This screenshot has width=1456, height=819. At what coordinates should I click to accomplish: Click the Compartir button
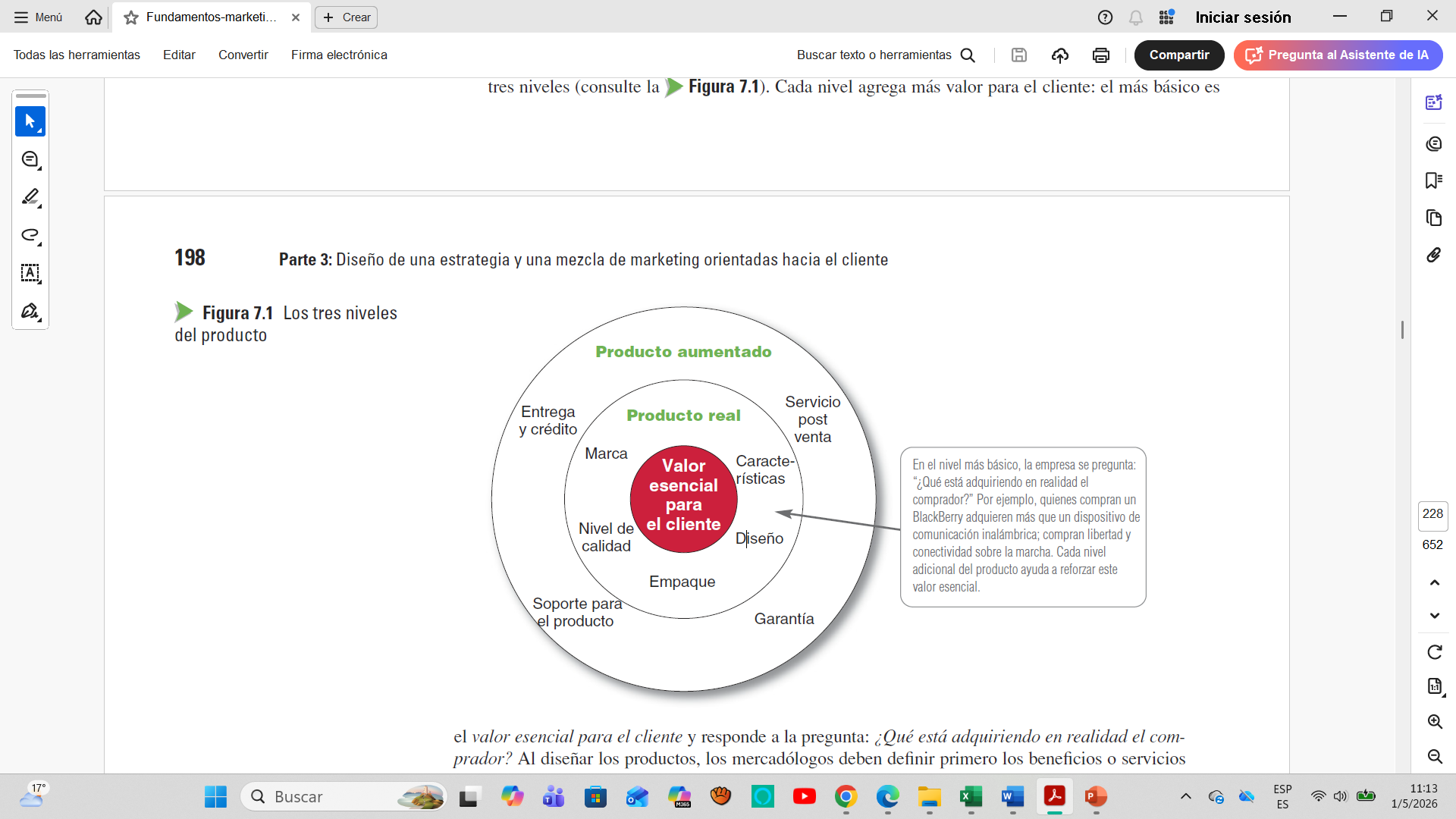pos(1179,55)
